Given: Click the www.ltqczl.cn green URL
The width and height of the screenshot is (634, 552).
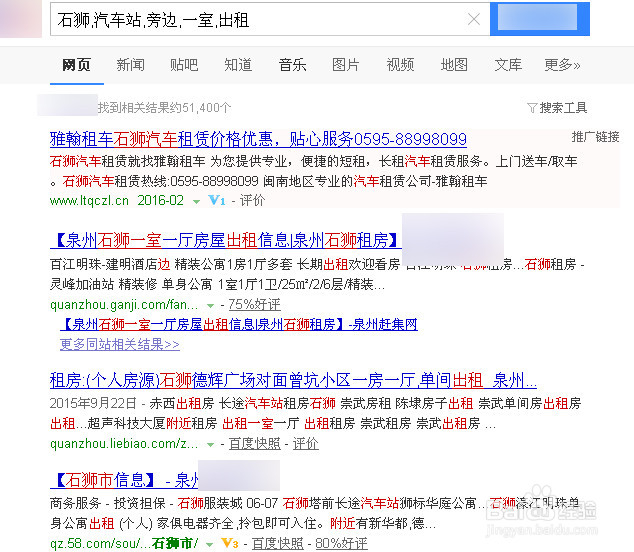Looking at the screenshot, I should pos(89,201).
